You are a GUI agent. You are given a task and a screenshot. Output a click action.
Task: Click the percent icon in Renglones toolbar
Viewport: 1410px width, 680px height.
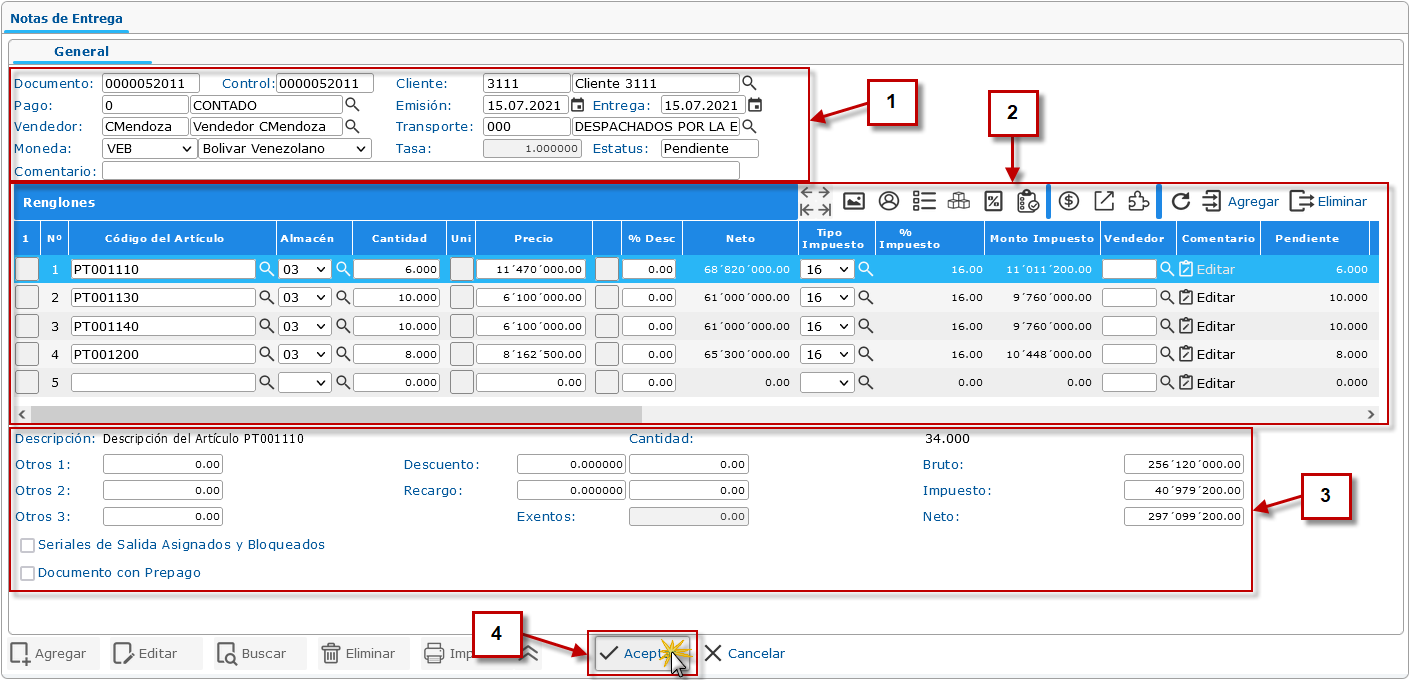click(993, 201)
